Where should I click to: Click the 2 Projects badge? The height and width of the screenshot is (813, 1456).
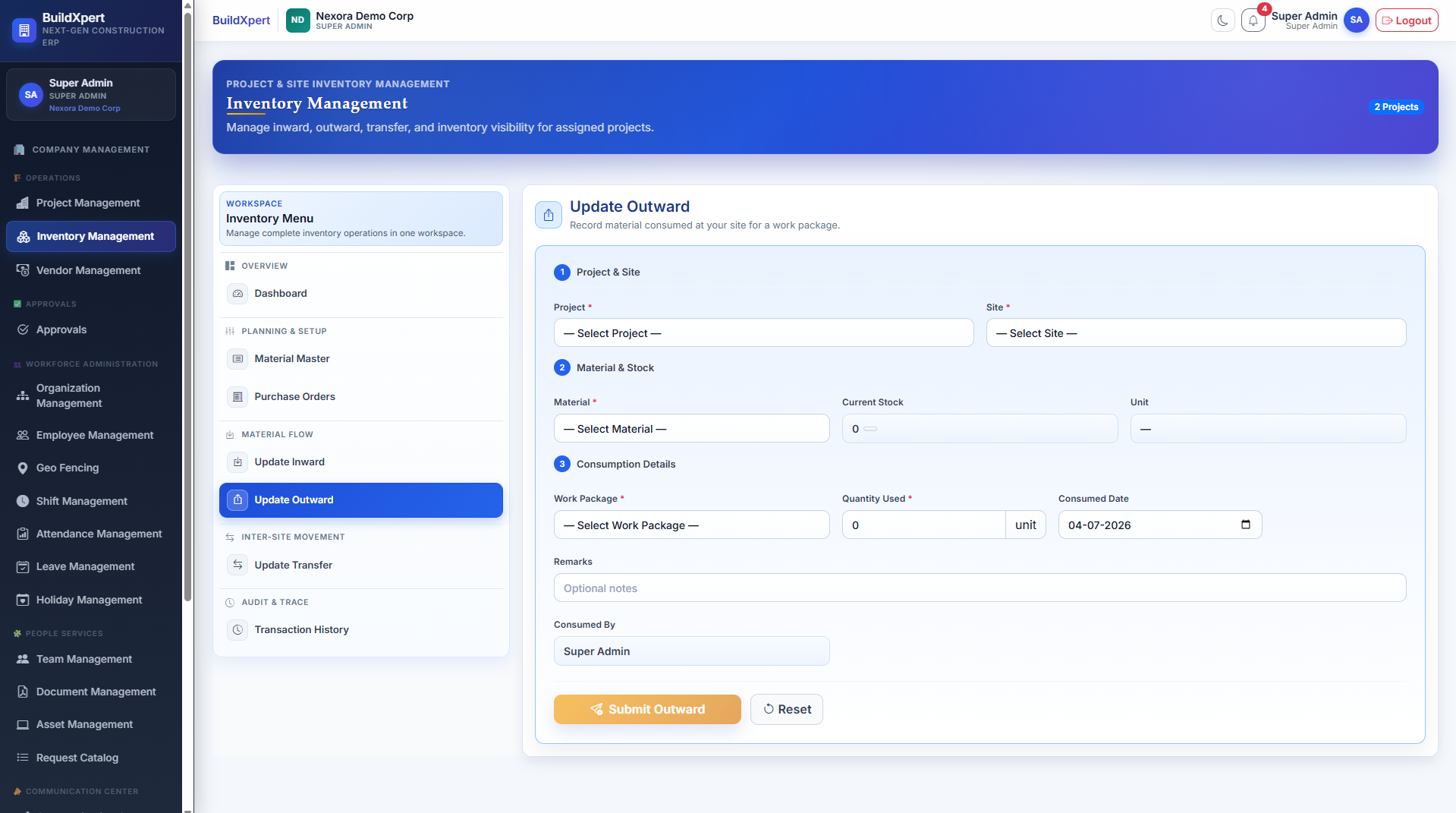click(1396, 107)
